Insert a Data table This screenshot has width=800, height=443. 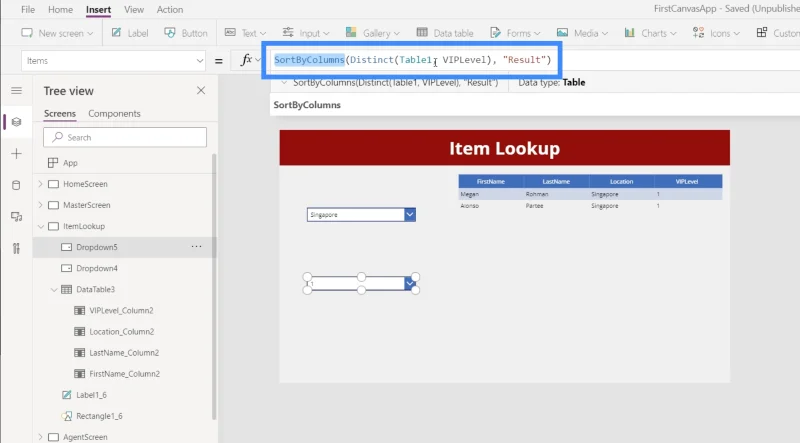pyautogui.click(x=445, y=33)
